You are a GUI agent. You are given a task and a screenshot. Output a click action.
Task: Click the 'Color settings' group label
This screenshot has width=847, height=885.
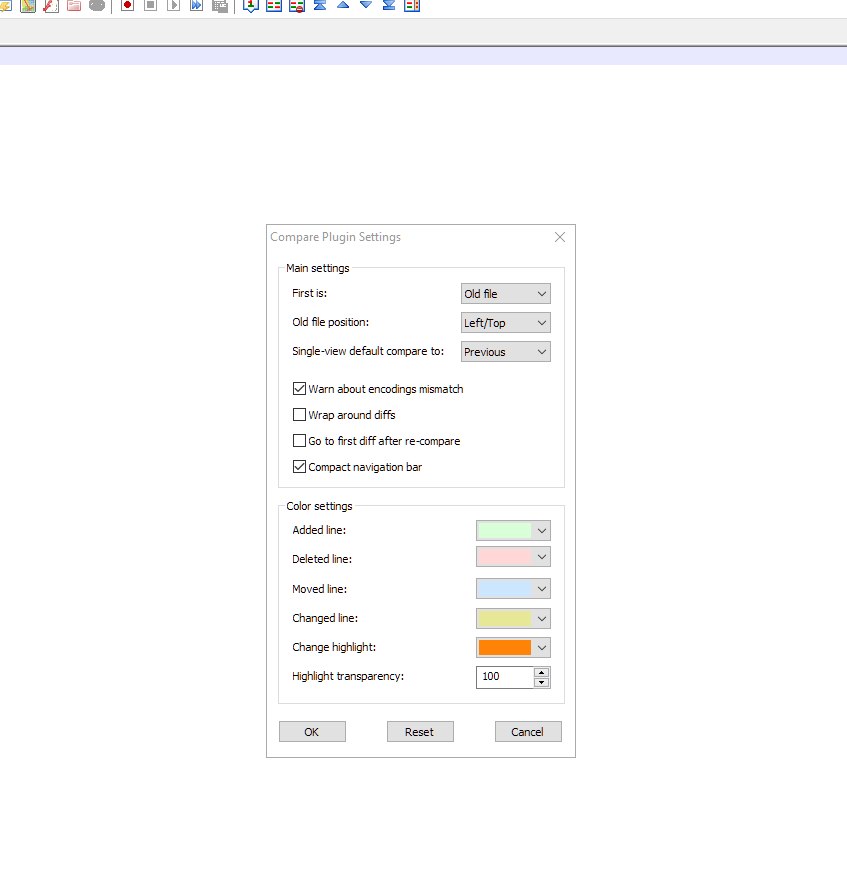coord(319,506)
